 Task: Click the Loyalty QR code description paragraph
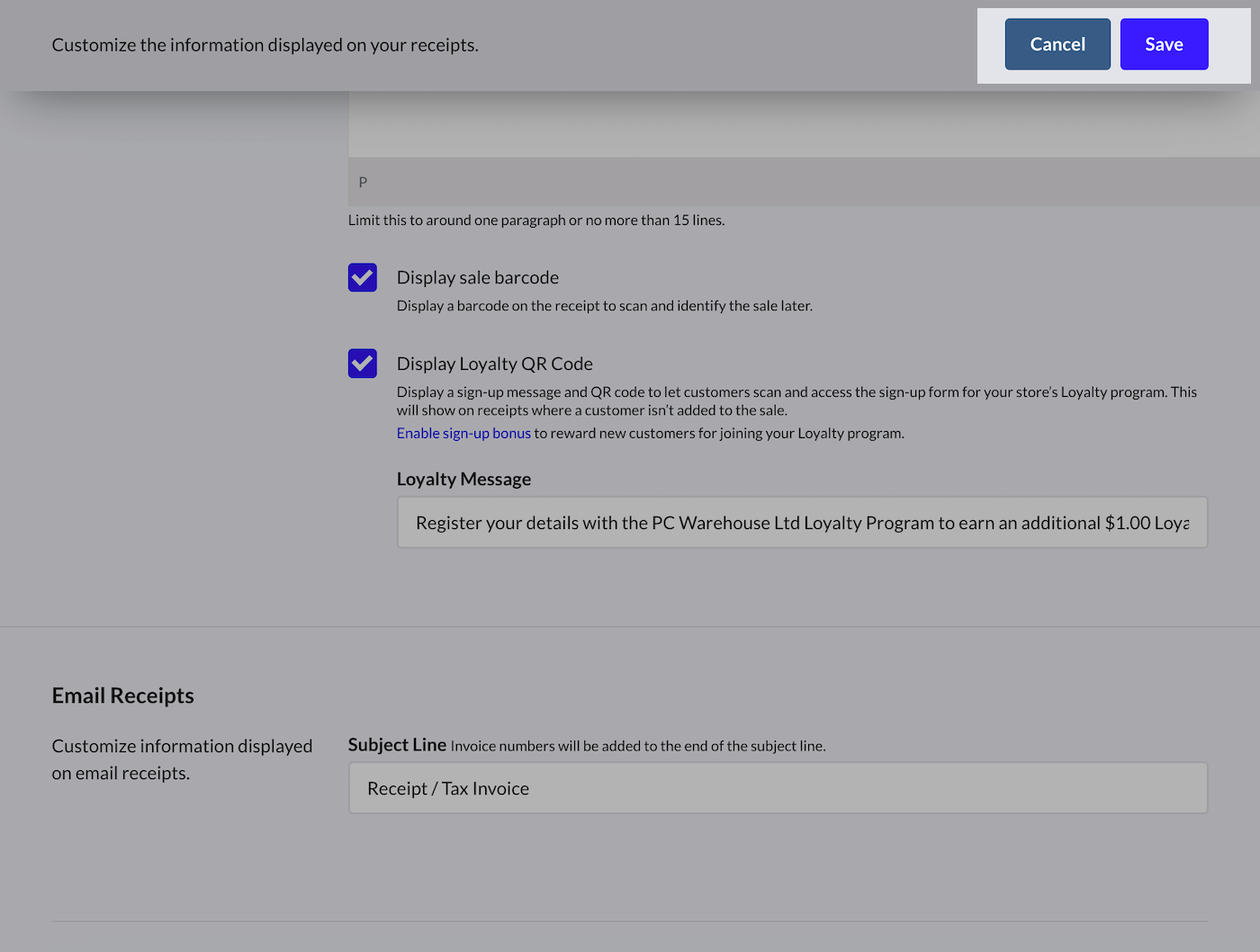click(796, 401)
